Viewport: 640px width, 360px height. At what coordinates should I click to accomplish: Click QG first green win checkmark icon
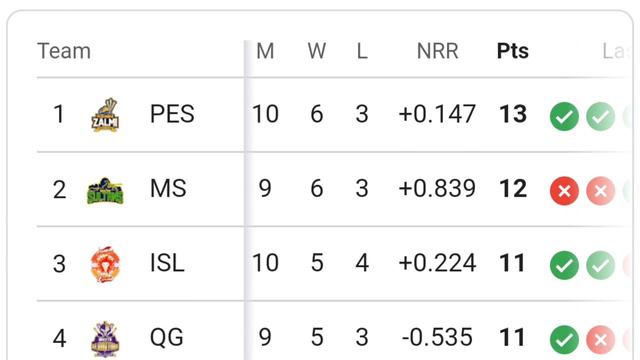point(564,340)
